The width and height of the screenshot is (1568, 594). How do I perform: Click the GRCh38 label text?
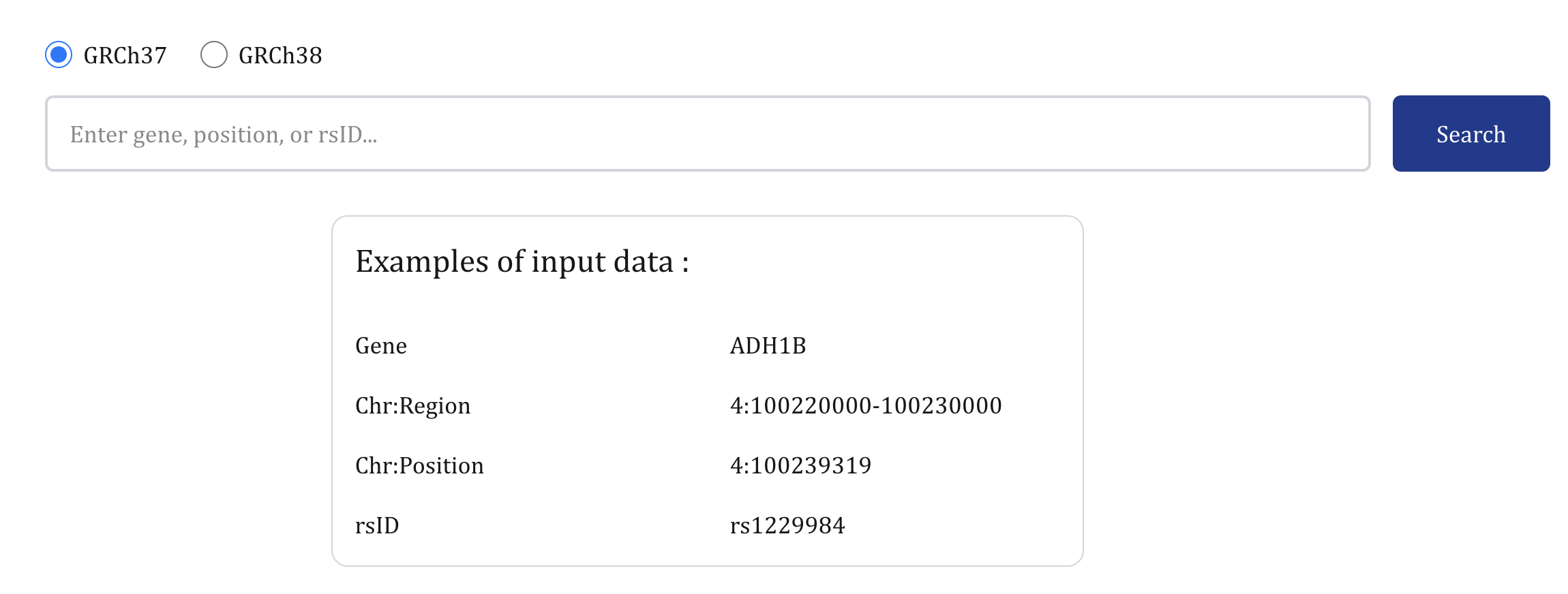tap(280, 55)
